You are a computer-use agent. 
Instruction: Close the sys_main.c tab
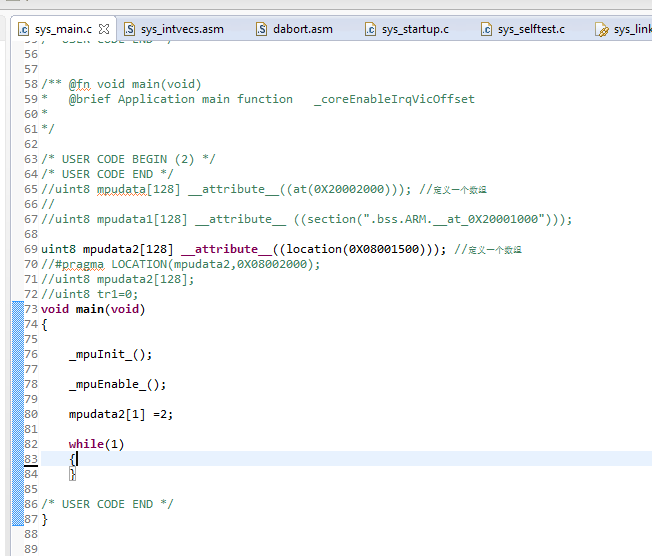104,29
